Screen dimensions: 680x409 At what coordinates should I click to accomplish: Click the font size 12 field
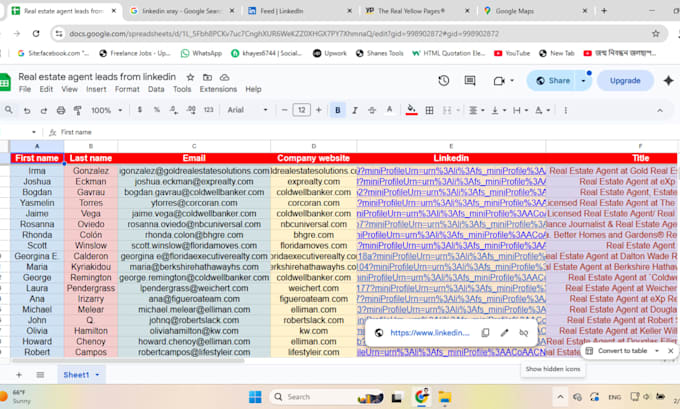click(301, 110)
